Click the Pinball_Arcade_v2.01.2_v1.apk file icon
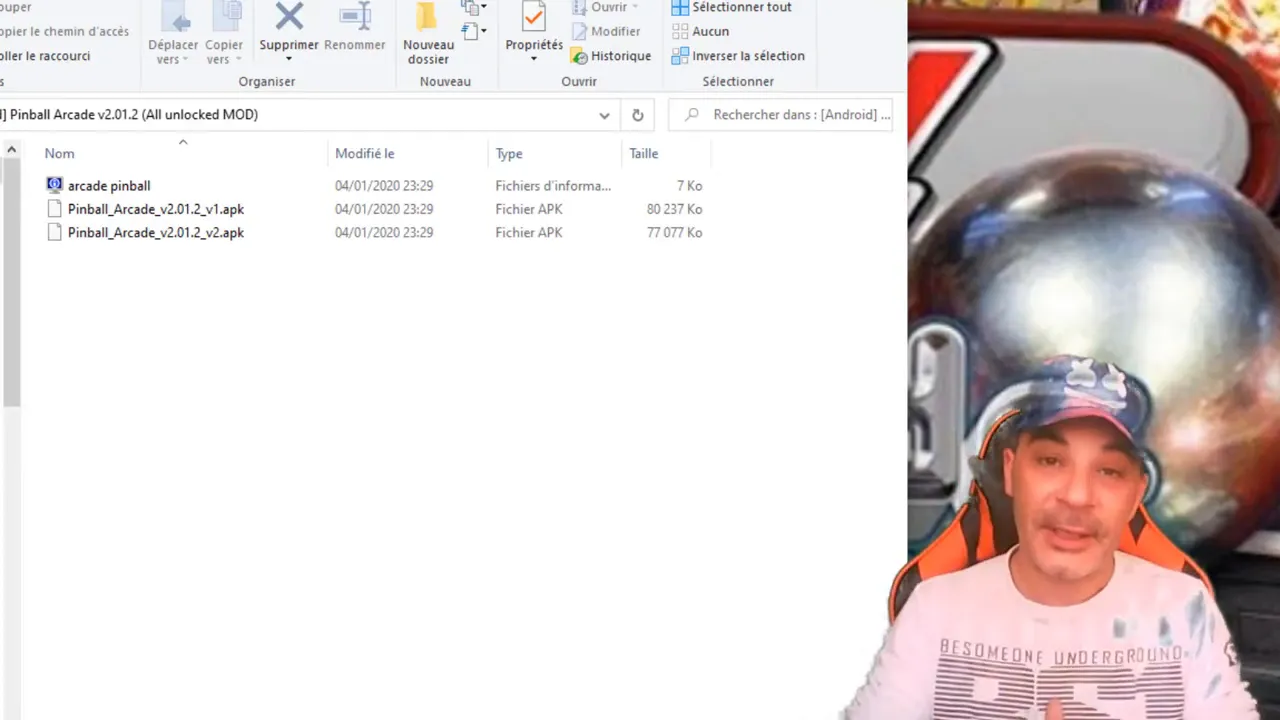This screenshot has width=1280, height=720. pos(55,209)
